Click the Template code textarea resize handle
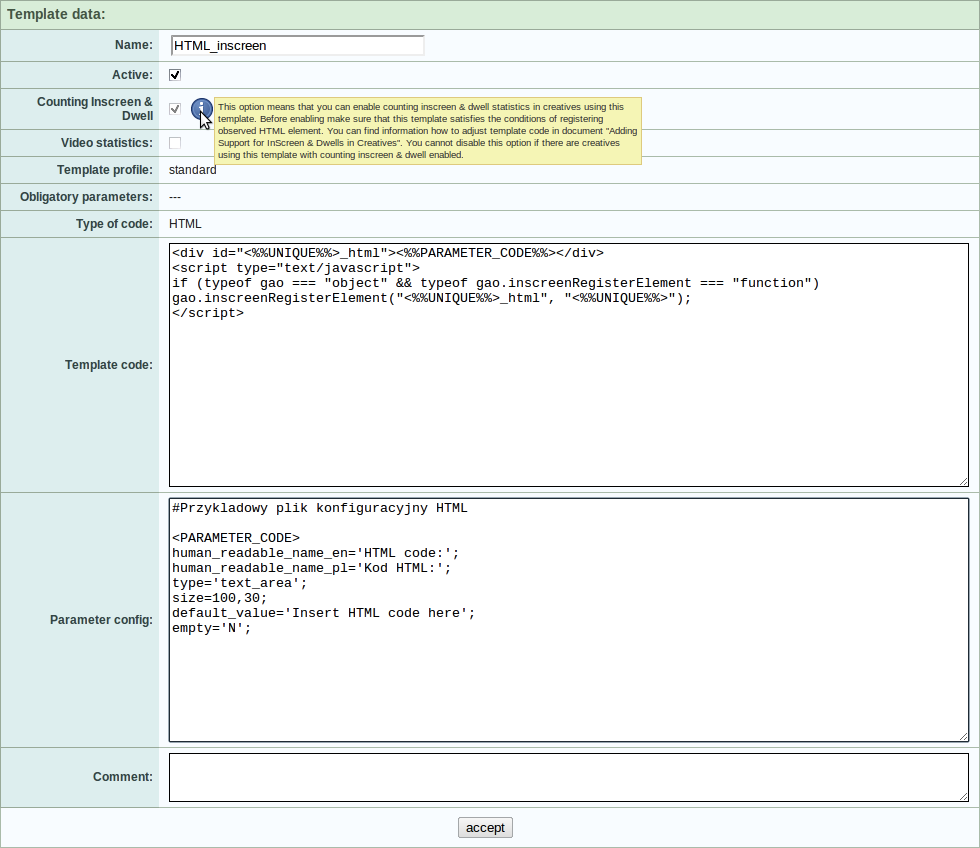 [963, 481]
